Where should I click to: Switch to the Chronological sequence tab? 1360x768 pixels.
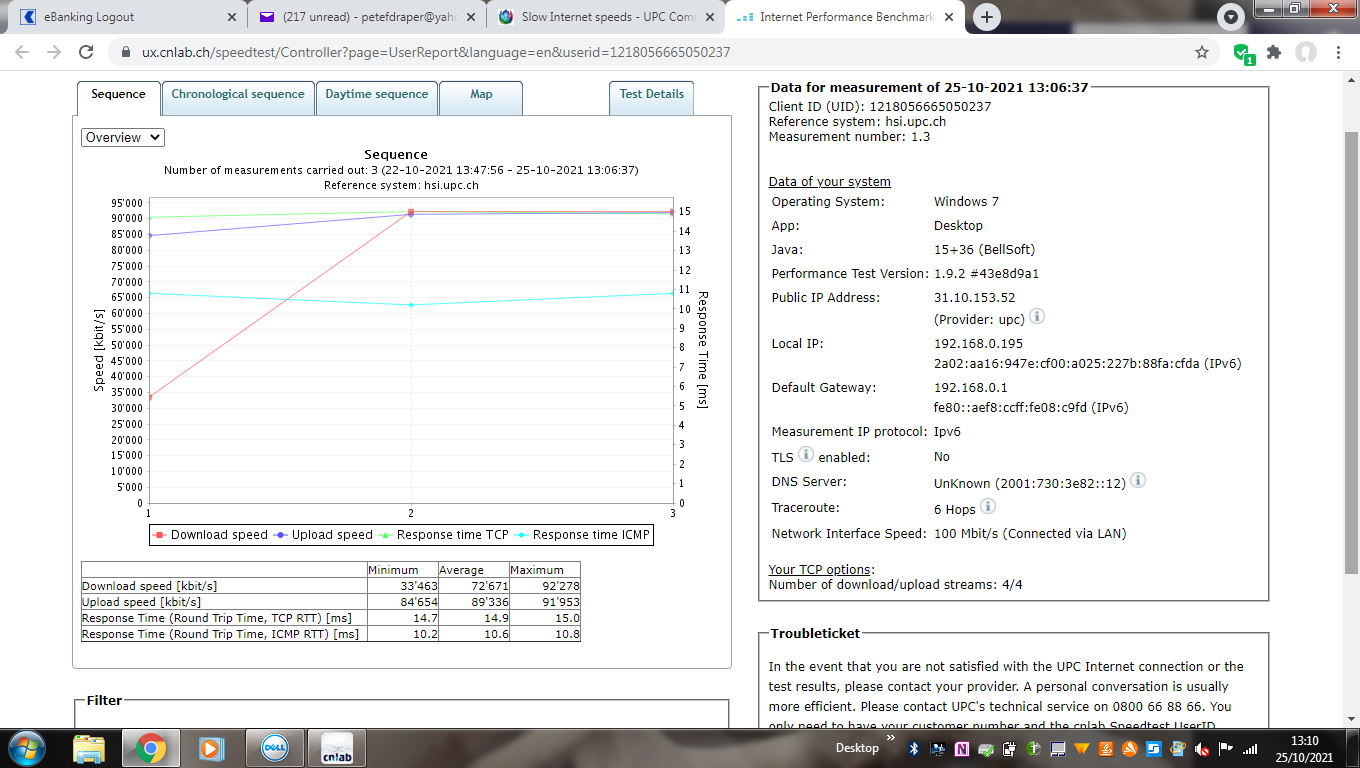pyautogui.click(x=238, y=94)
